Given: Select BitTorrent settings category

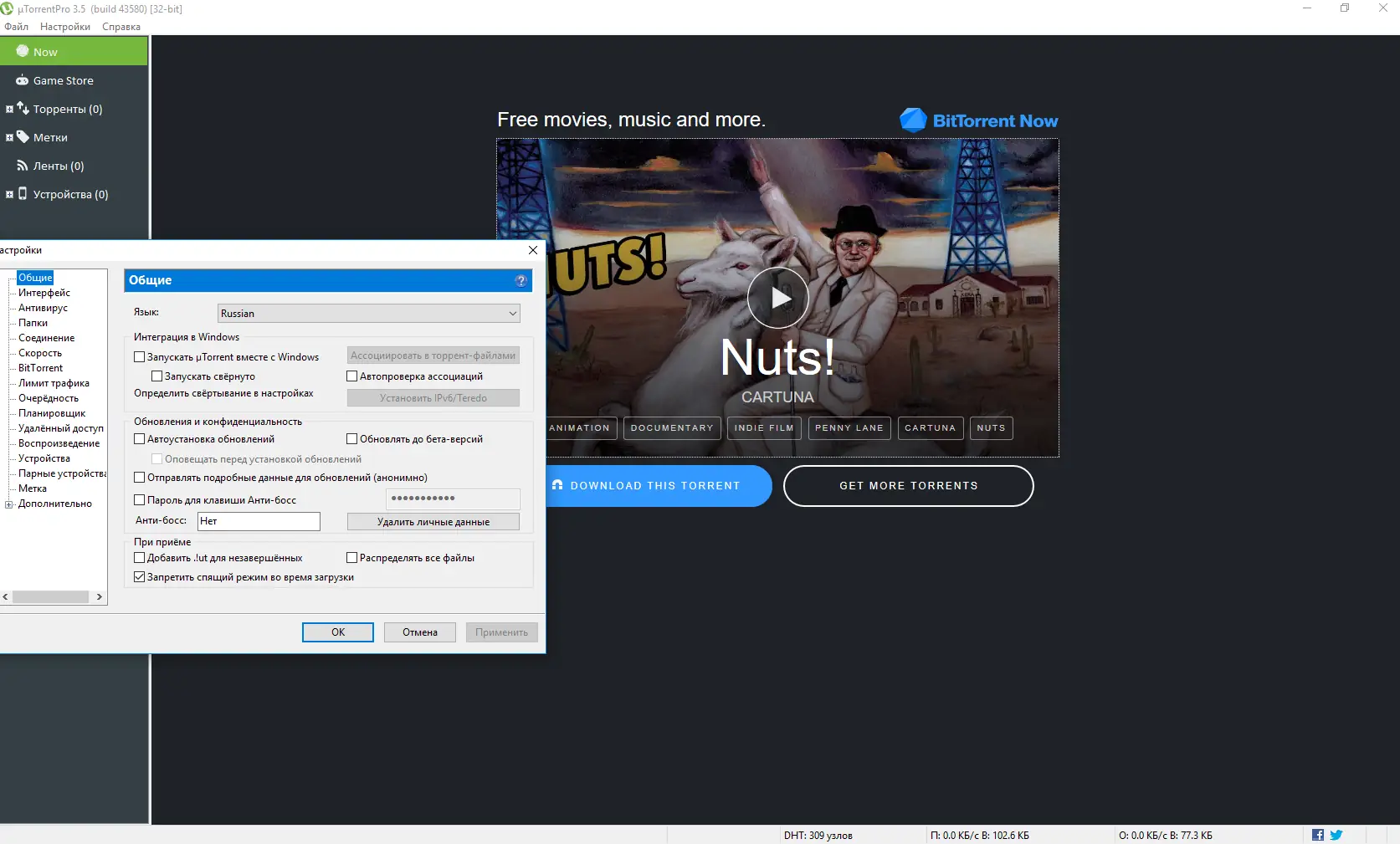Looking at the screenshot, I should point(41,368).
